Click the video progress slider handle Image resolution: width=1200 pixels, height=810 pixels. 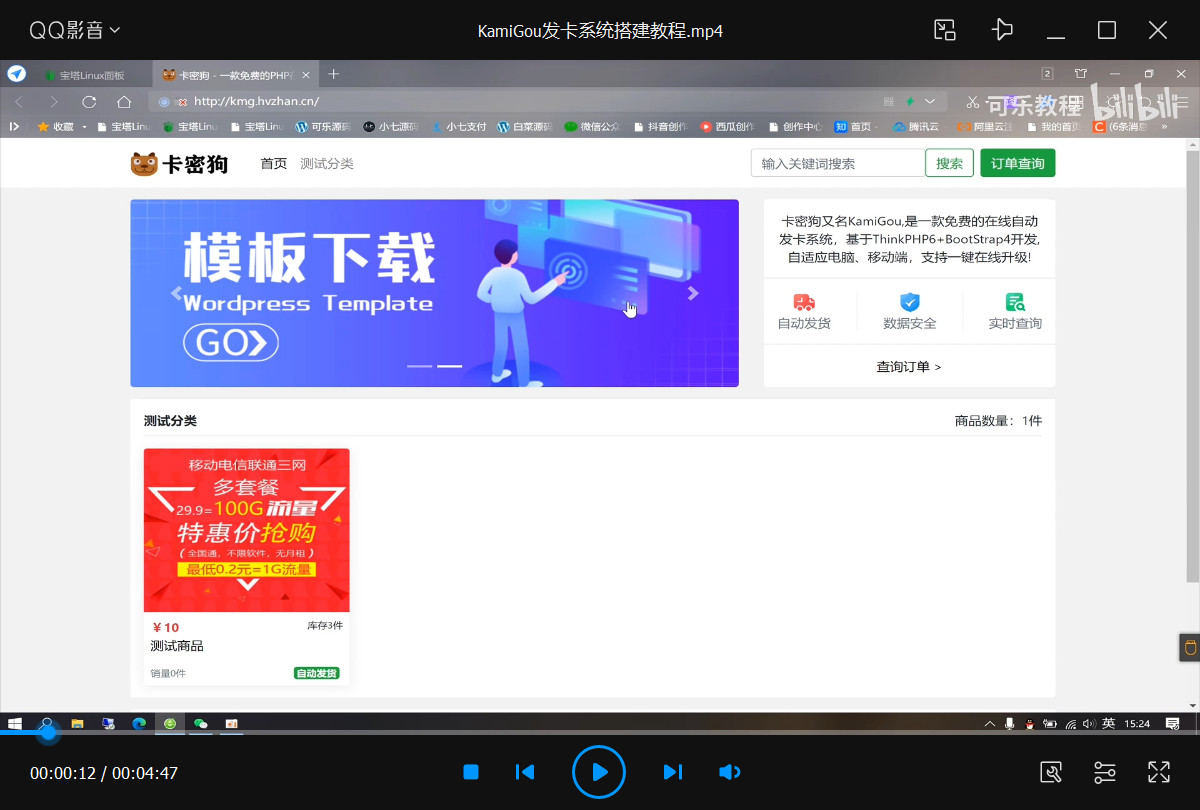pyautogui.click(x=47, y=733)
